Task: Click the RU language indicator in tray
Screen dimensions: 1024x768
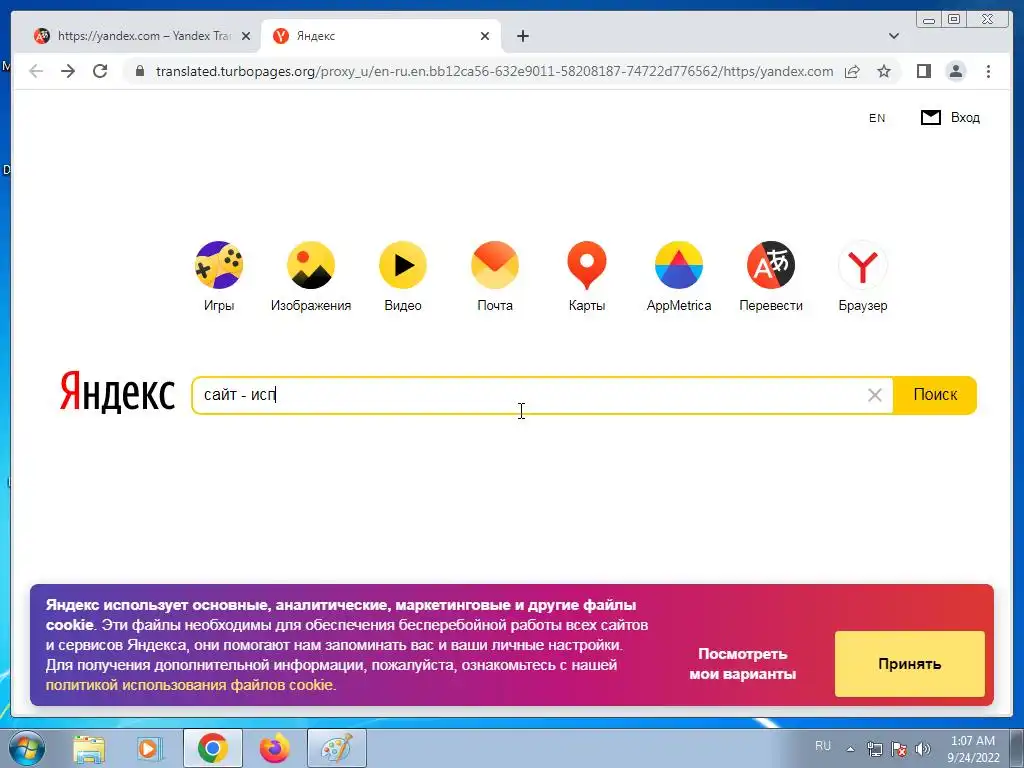Action: (x=823, y=746)
